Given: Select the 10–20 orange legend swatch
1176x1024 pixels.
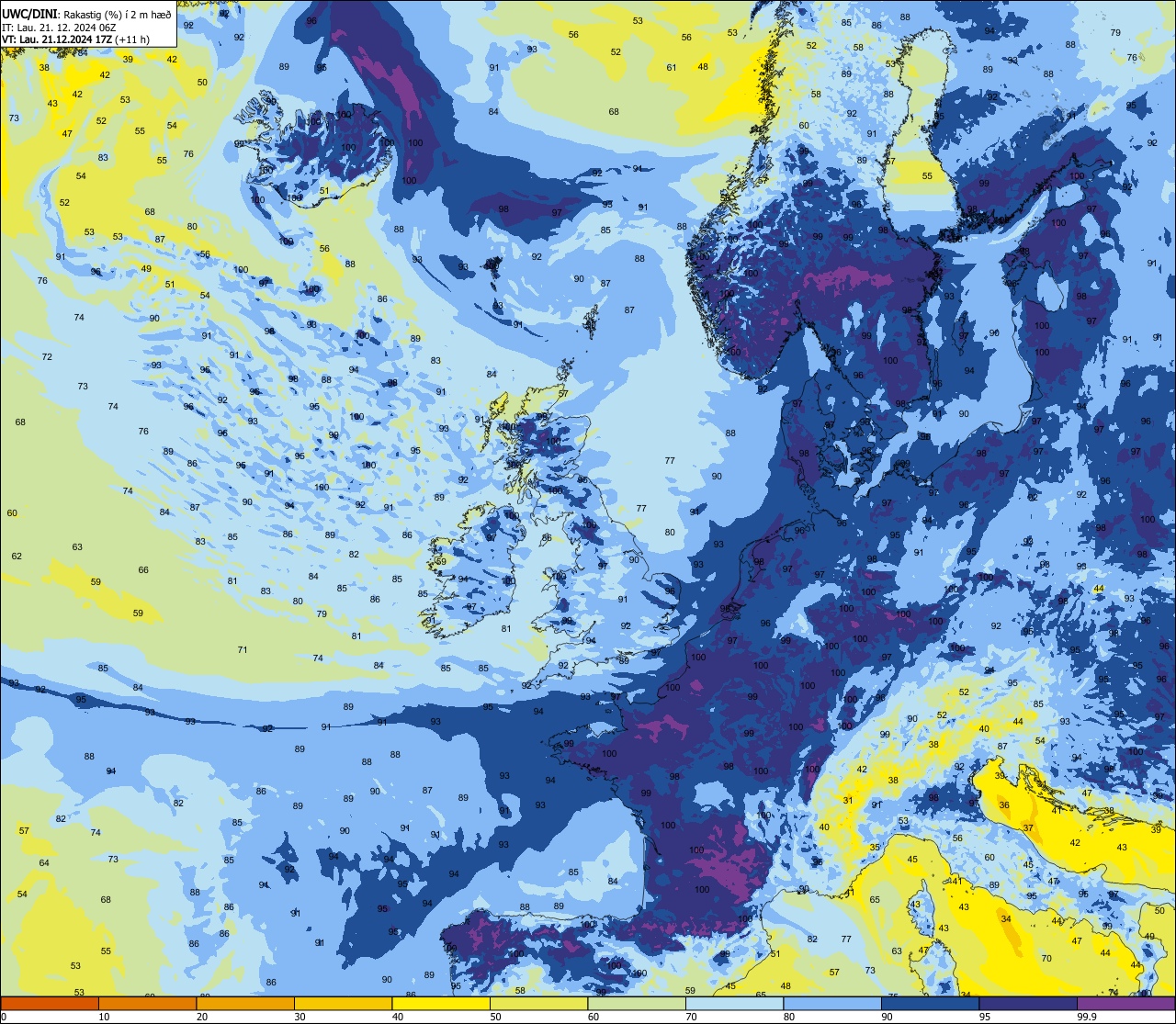Looking at the screenshot, I should pyautogui.click(x=147, y=1003).
